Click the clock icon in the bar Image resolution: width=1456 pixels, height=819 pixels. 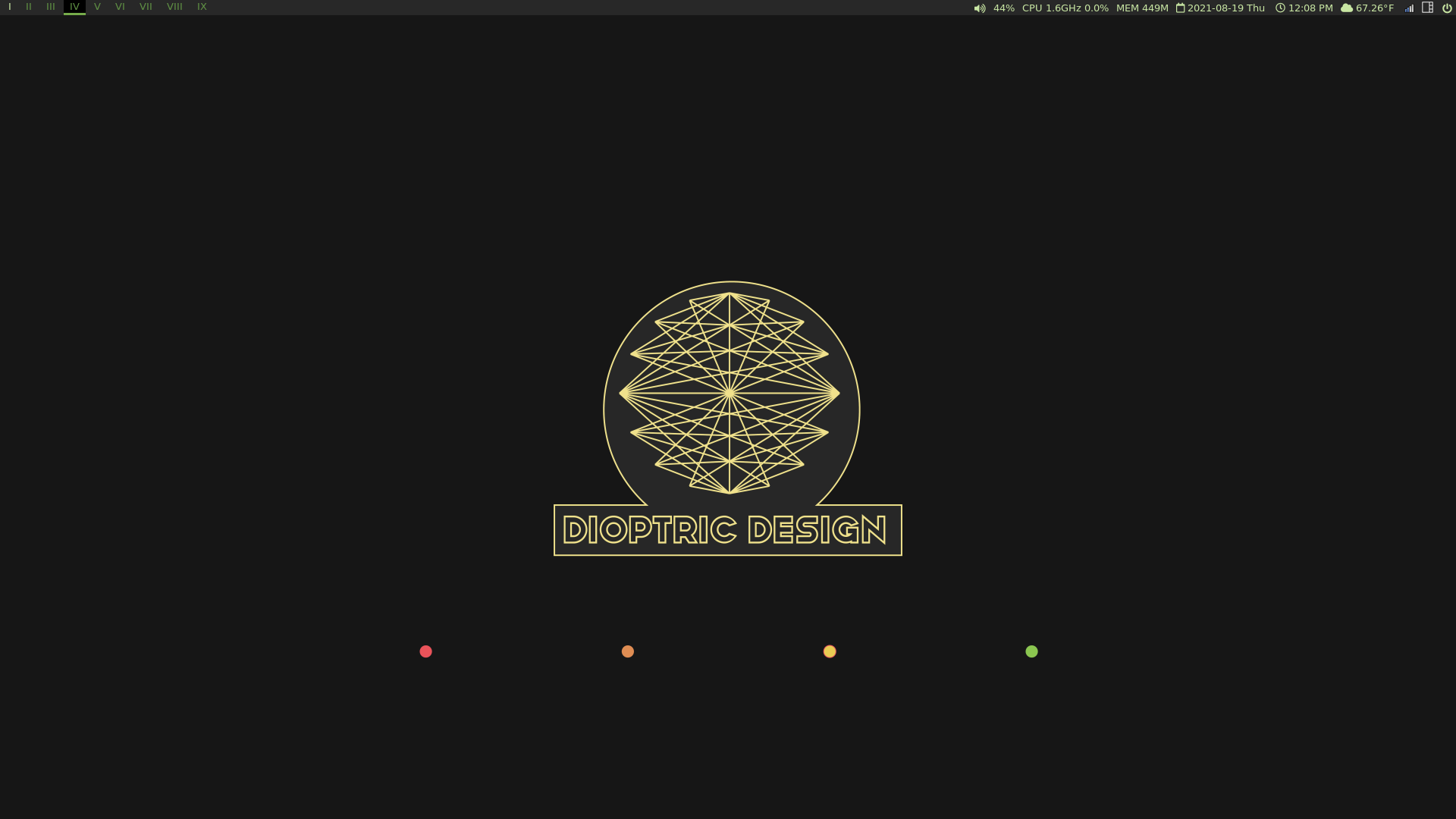(1280, 8)
